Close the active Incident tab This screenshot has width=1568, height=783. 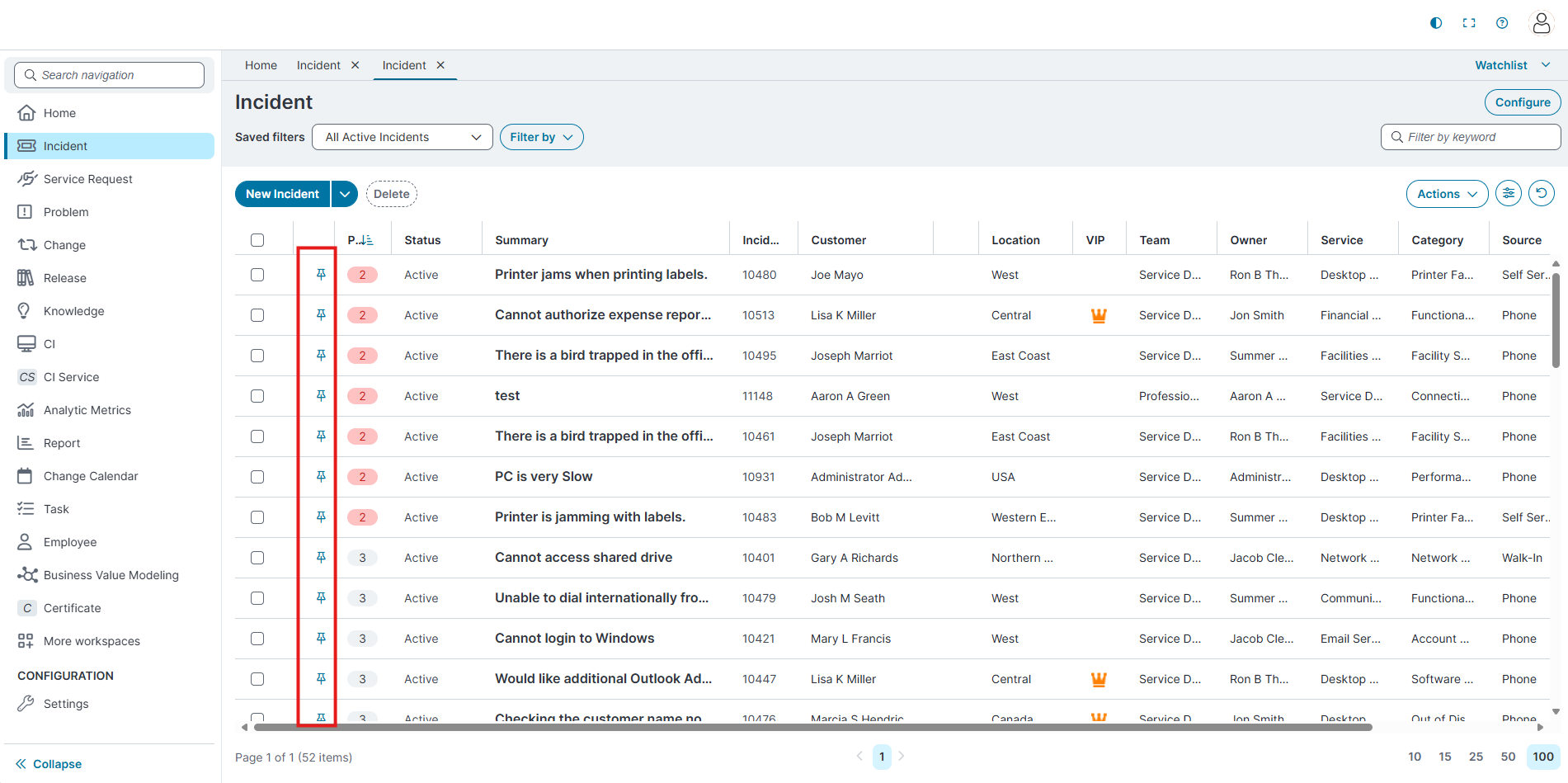440,65
